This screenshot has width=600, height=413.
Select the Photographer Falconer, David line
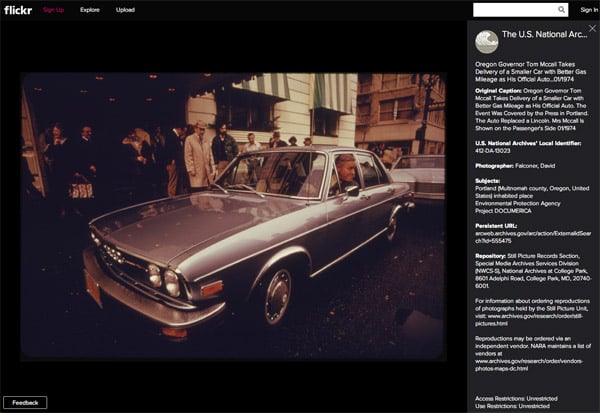tap(515, 166)
